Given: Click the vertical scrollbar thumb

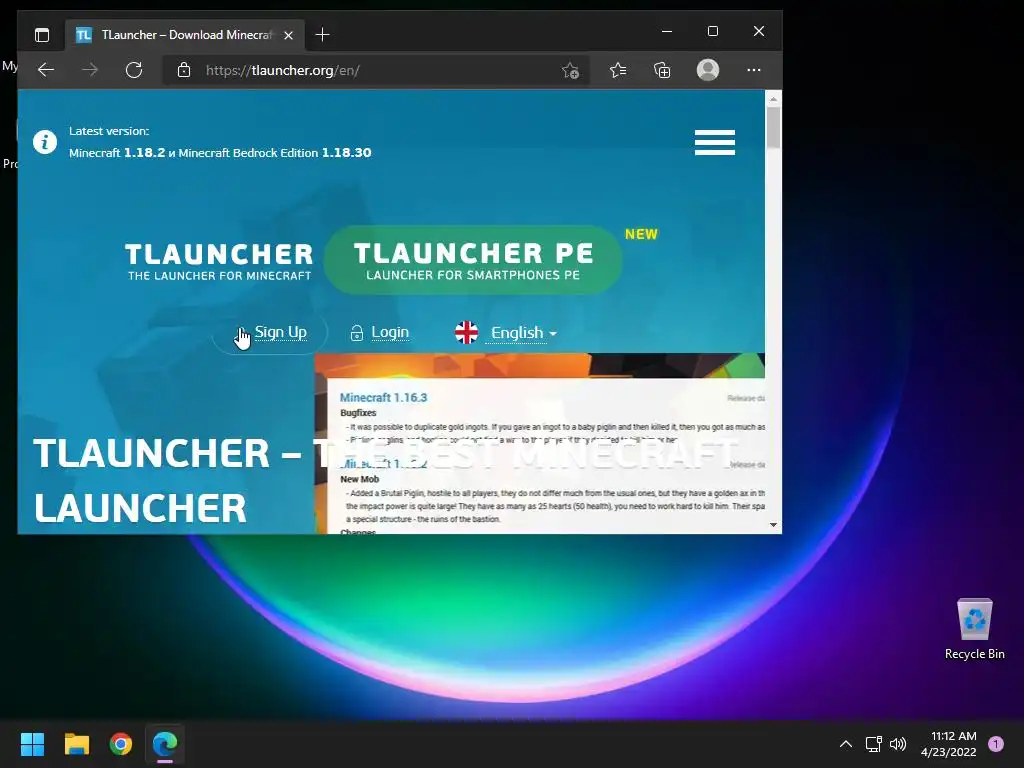Looking at the screenshot, I should 773,128.
